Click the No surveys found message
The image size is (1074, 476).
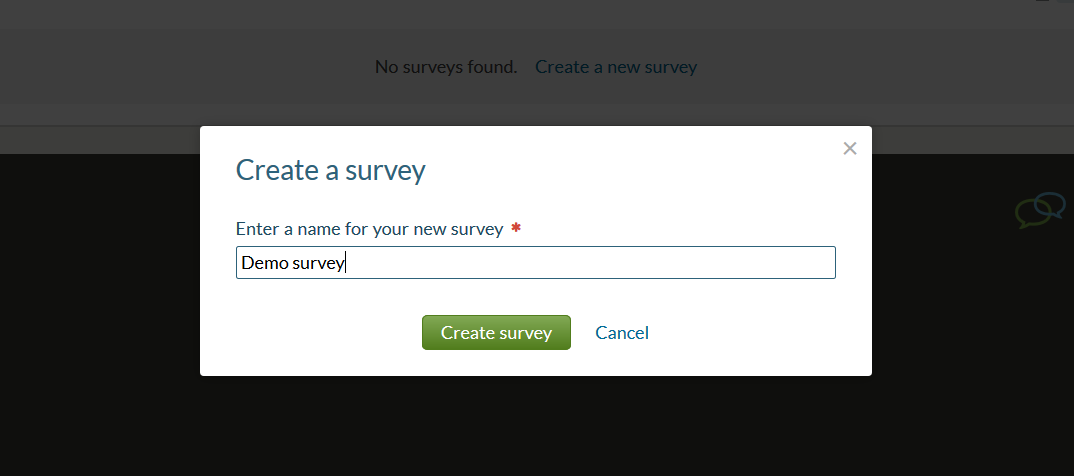pos(446,67)
